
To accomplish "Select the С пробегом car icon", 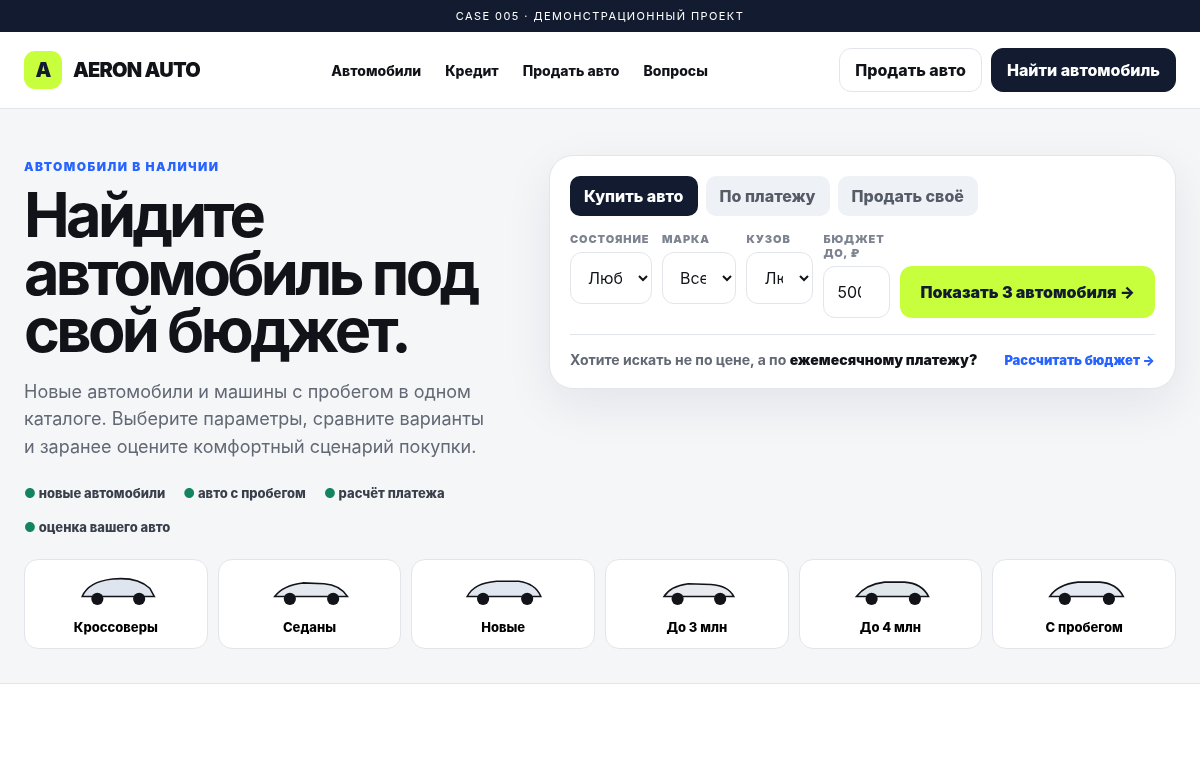I will (x=1085, y=592).
